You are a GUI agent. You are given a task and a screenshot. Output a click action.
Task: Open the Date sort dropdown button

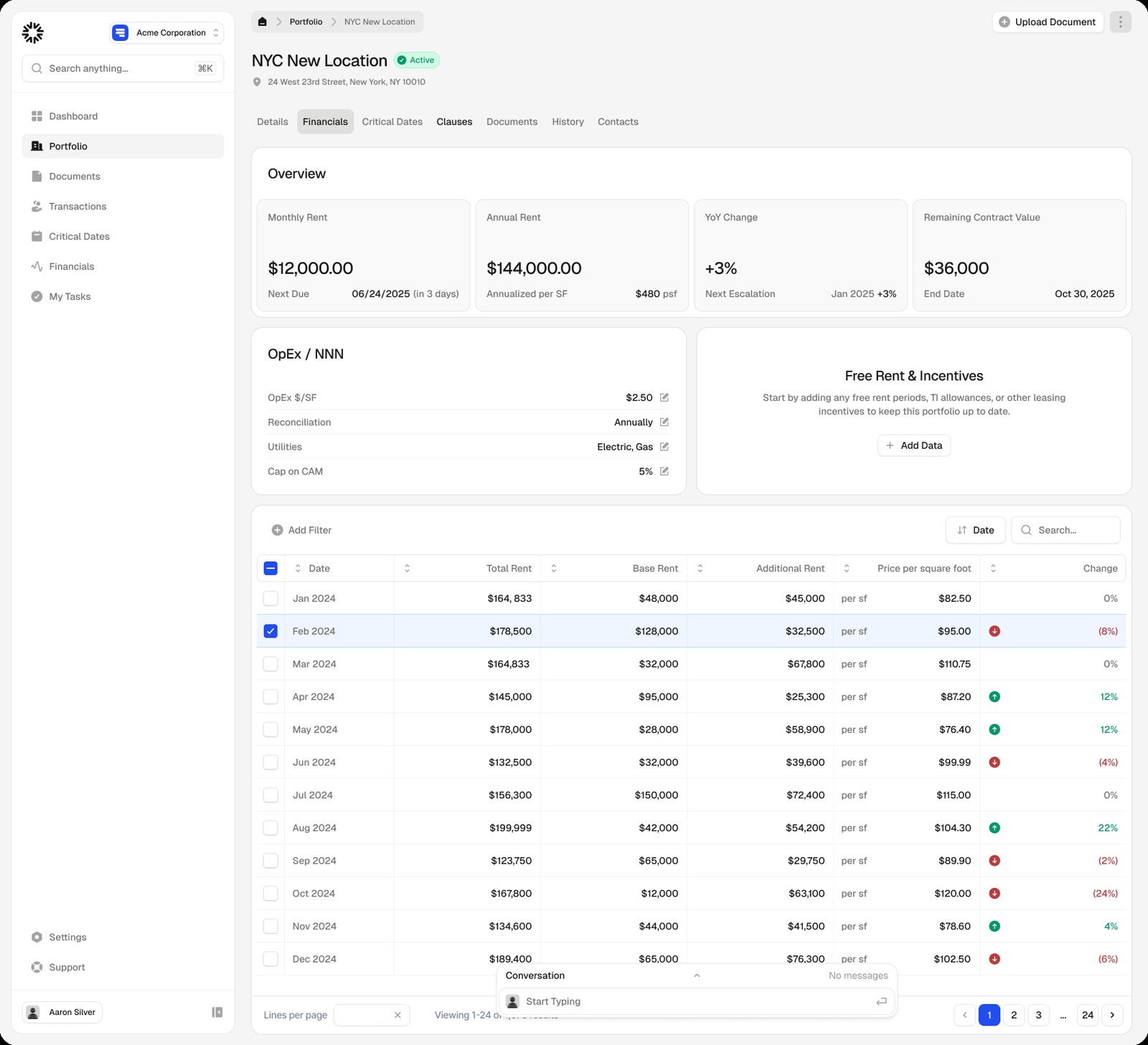(975, 530)
